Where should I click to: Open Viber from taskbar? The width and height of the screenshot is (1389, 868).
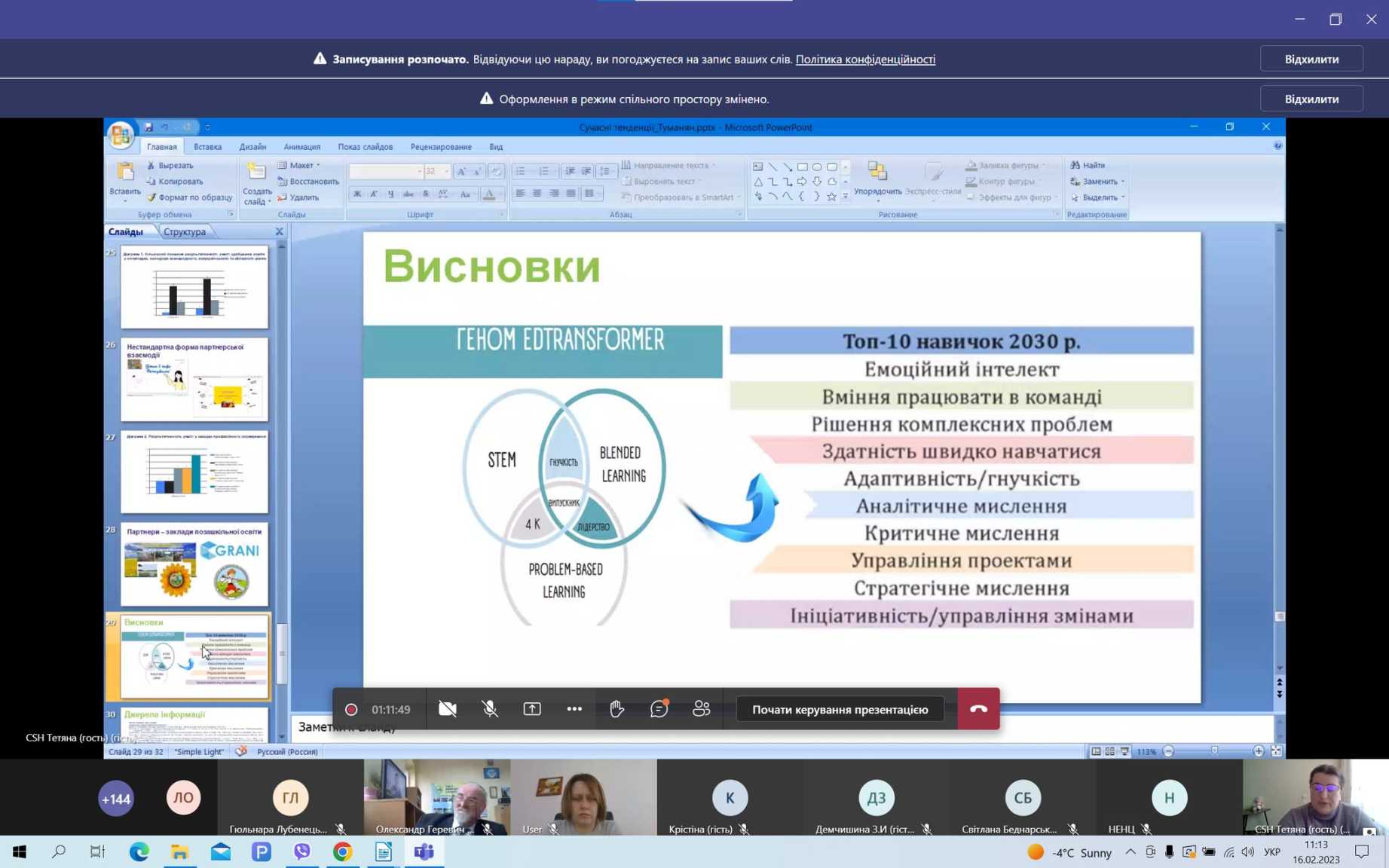pyautogui.click(x=301, y=852)
